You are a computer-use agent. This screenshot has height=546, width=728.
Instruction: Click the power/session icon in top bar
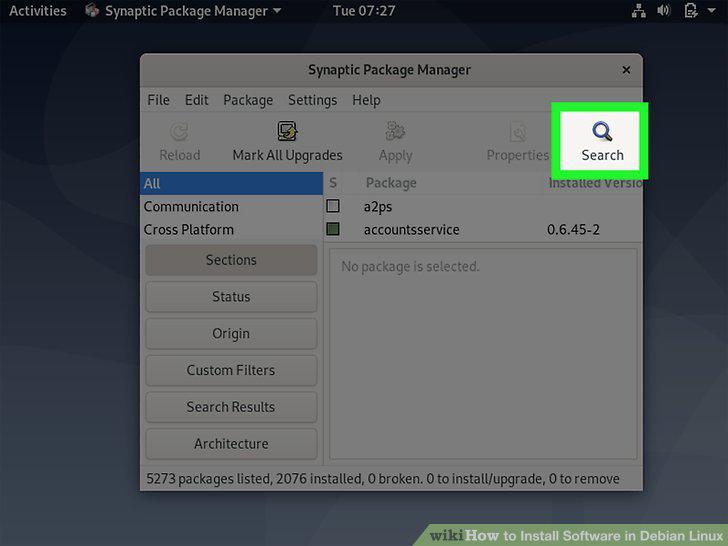tap(691, 10)
